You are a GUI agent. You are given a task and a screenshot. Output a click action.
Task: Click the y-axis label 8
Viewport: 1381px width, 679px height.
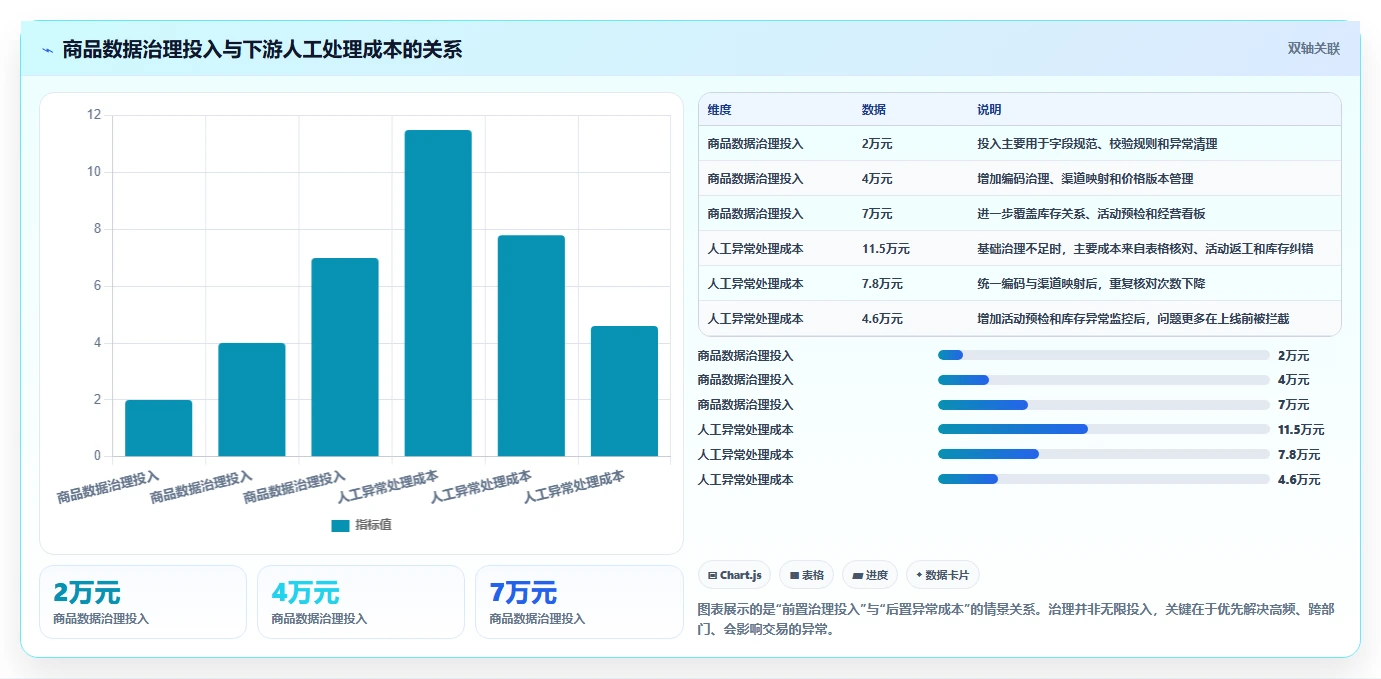[x=97, y=229]
